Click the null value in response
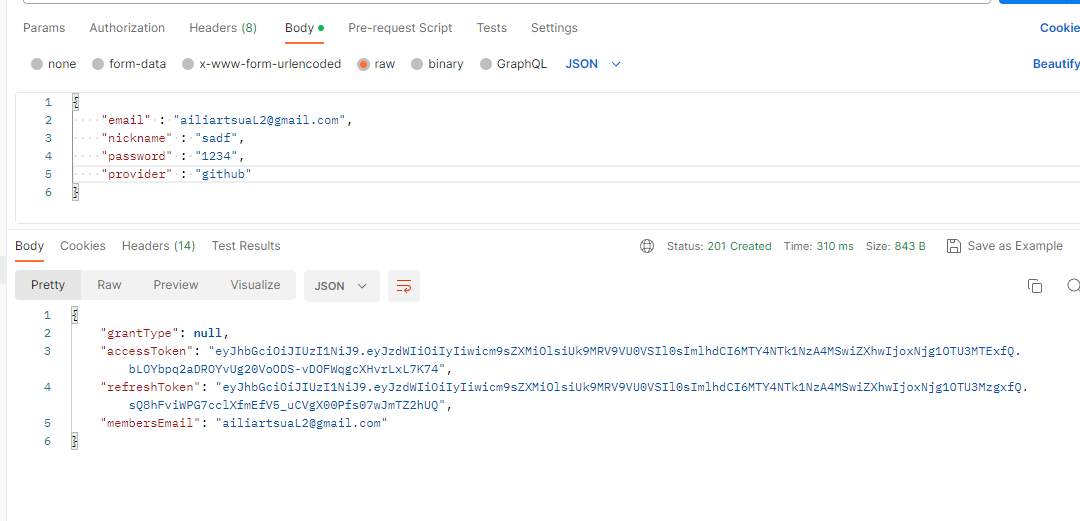This screenshot has height=521, width=1080. [208, 334]
